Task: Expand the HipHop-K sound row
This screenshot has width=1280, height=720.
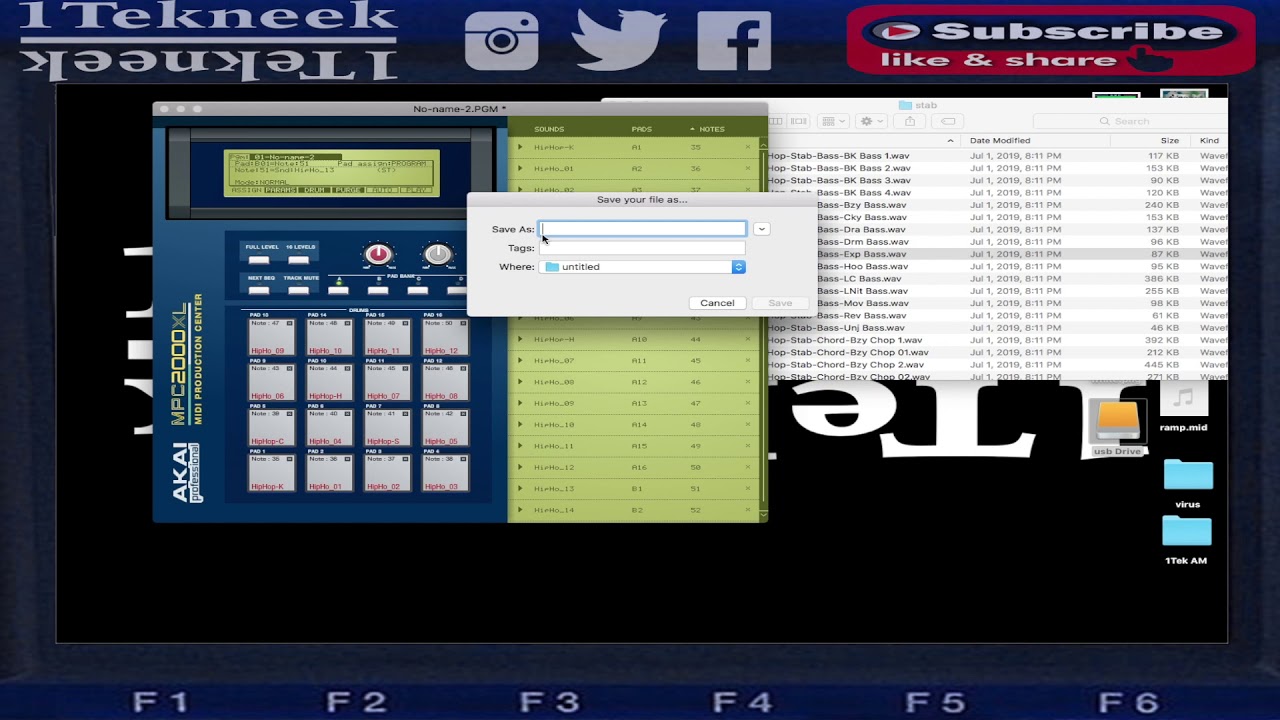Action: coord(520,147)
